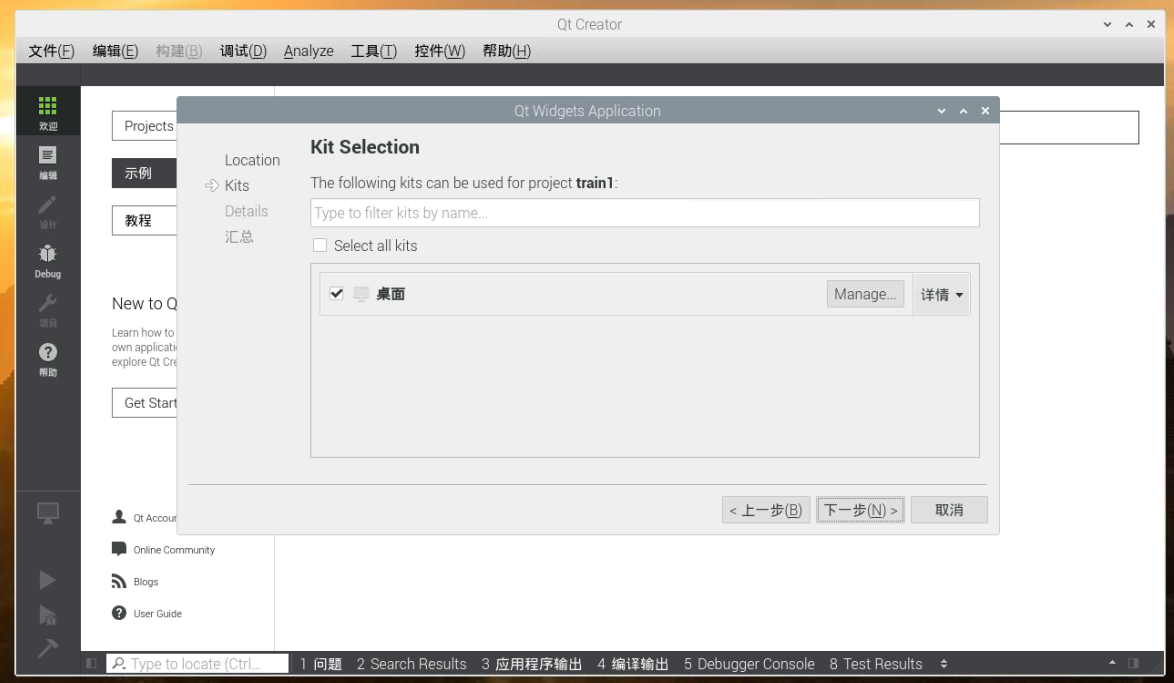Click desktop kit monitor icon beside 桌面

[361, 294]
